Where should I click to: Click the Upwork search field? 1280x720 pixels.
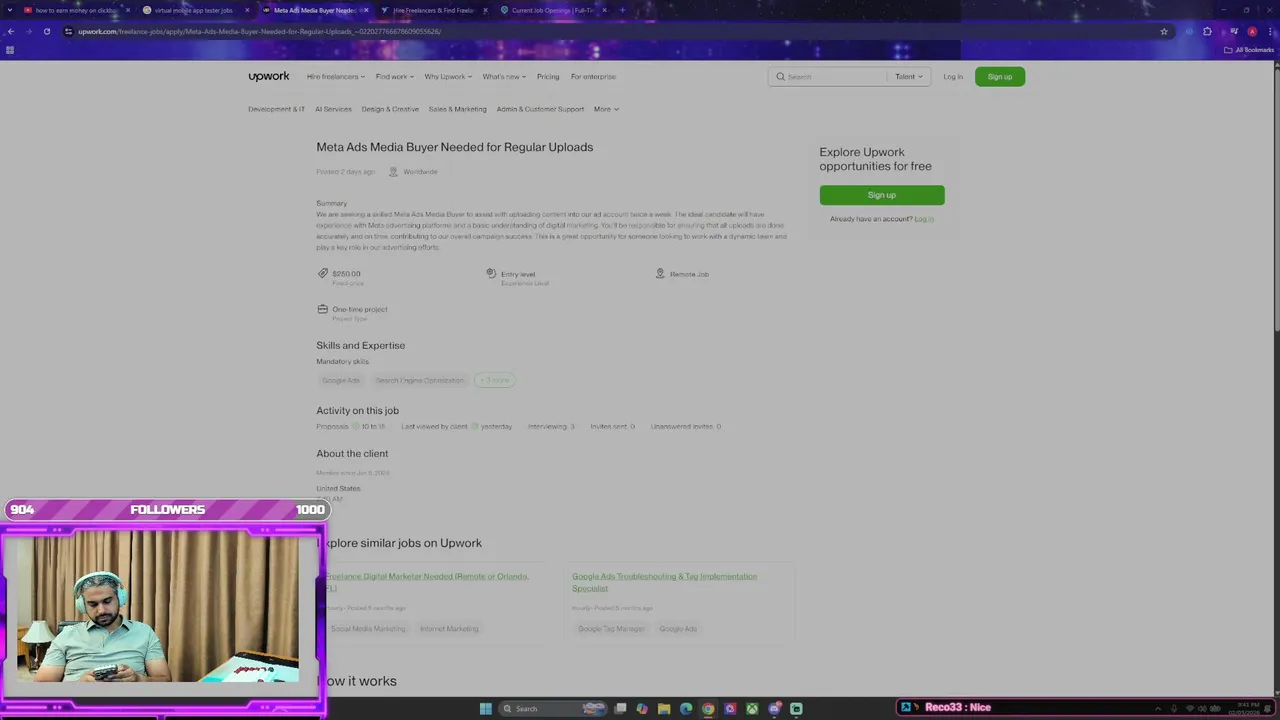(x=828, y=77)
